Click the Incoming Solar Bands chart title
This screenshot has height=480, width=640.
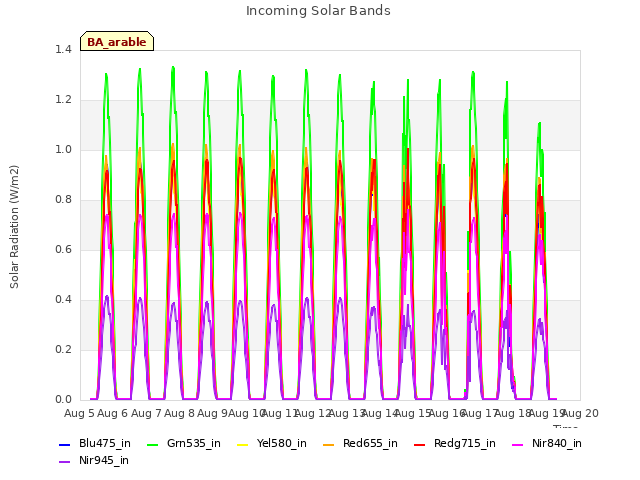coord(318,11)
